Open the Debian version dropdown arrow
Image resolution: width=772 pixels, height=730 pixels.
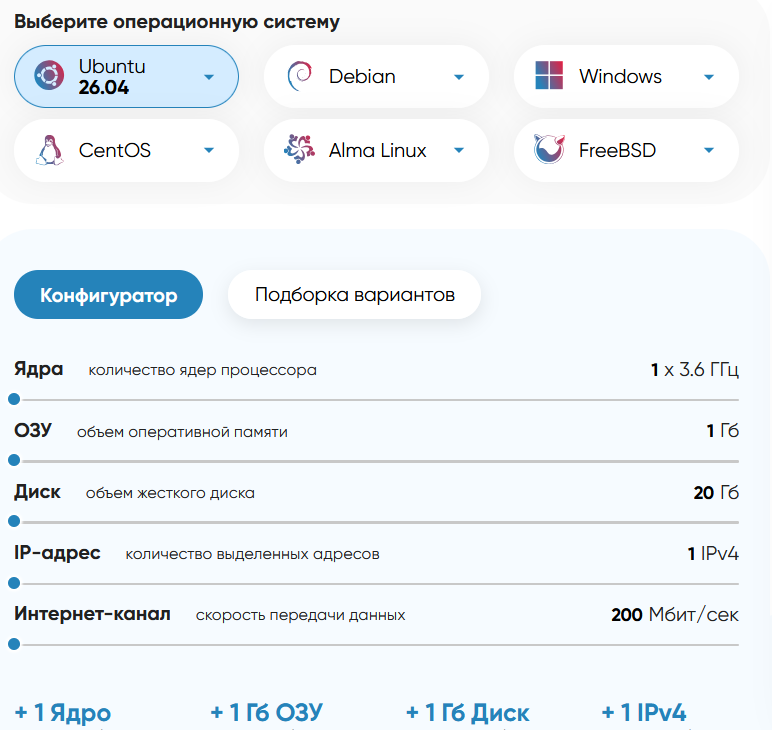459,77
